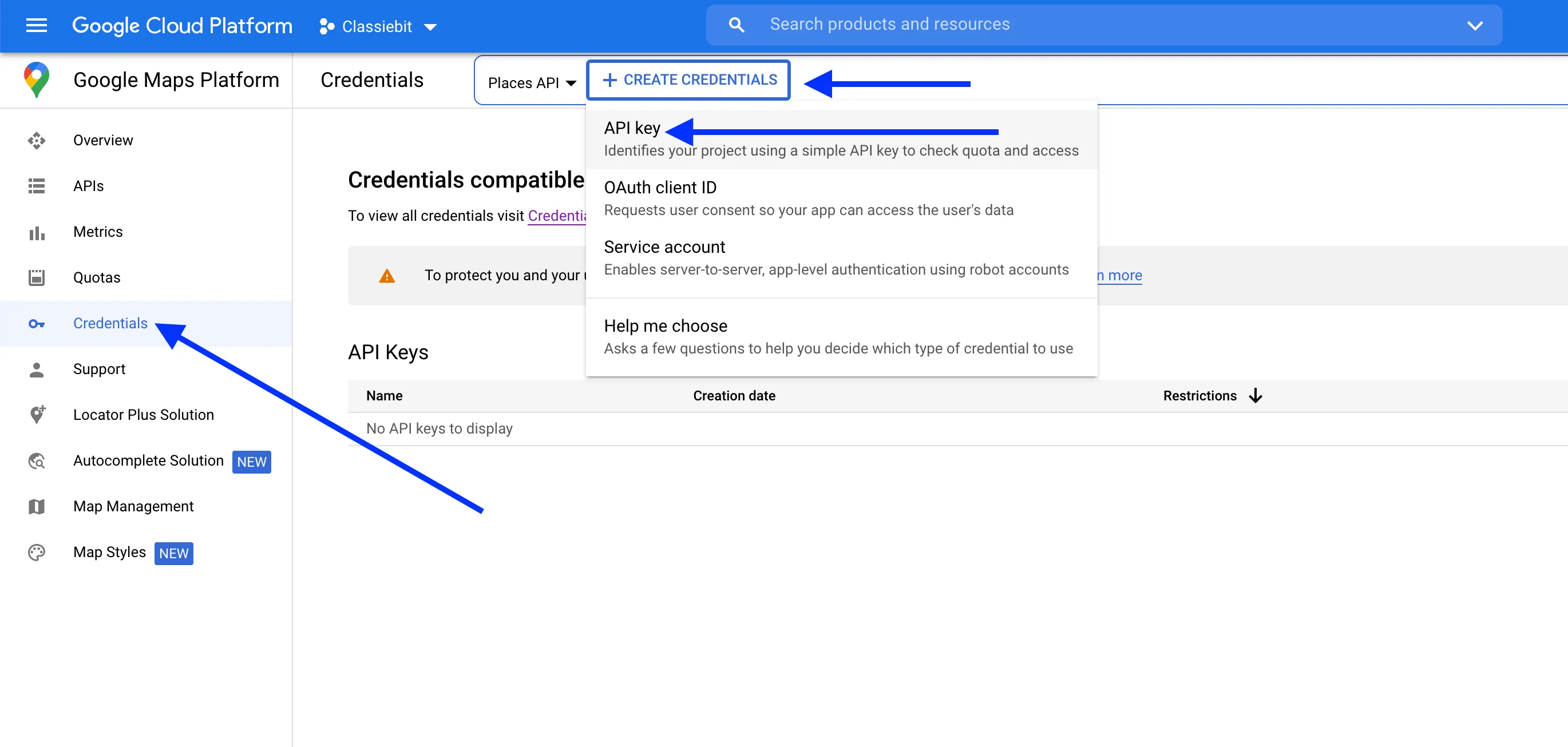This screenshot has height=747, width=1568.
Task: Select the Help me choose option
Action: coord(666,325)
